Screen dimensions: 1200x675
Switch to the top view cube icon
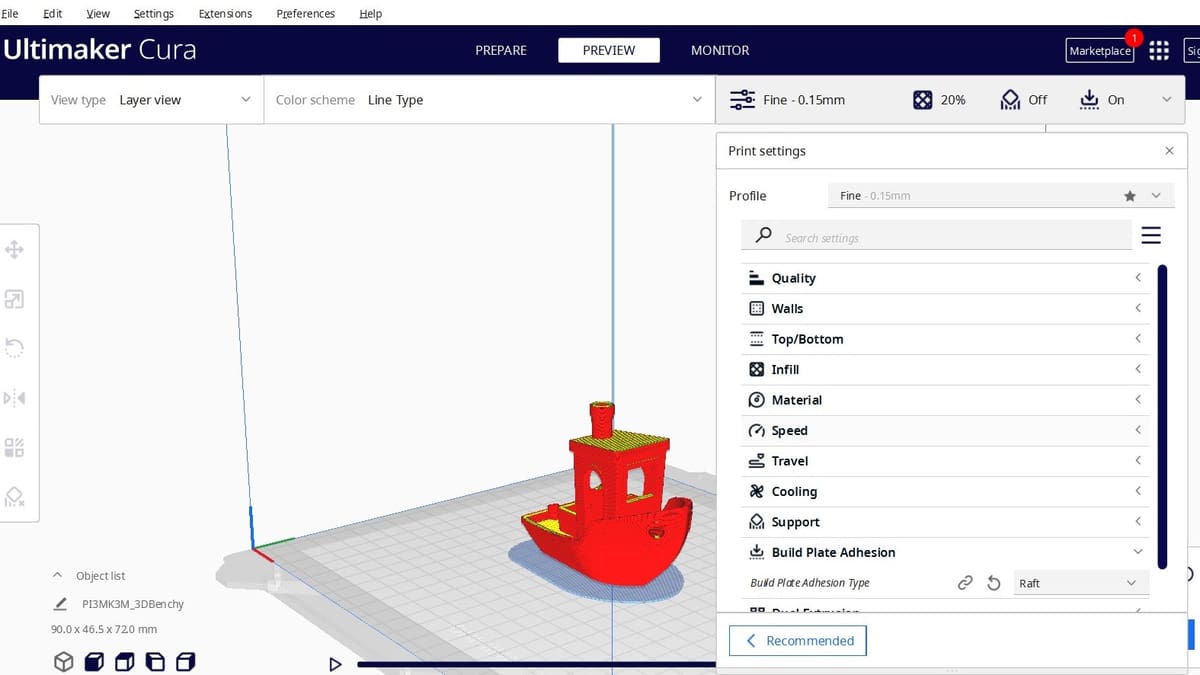tap(125, 662)
